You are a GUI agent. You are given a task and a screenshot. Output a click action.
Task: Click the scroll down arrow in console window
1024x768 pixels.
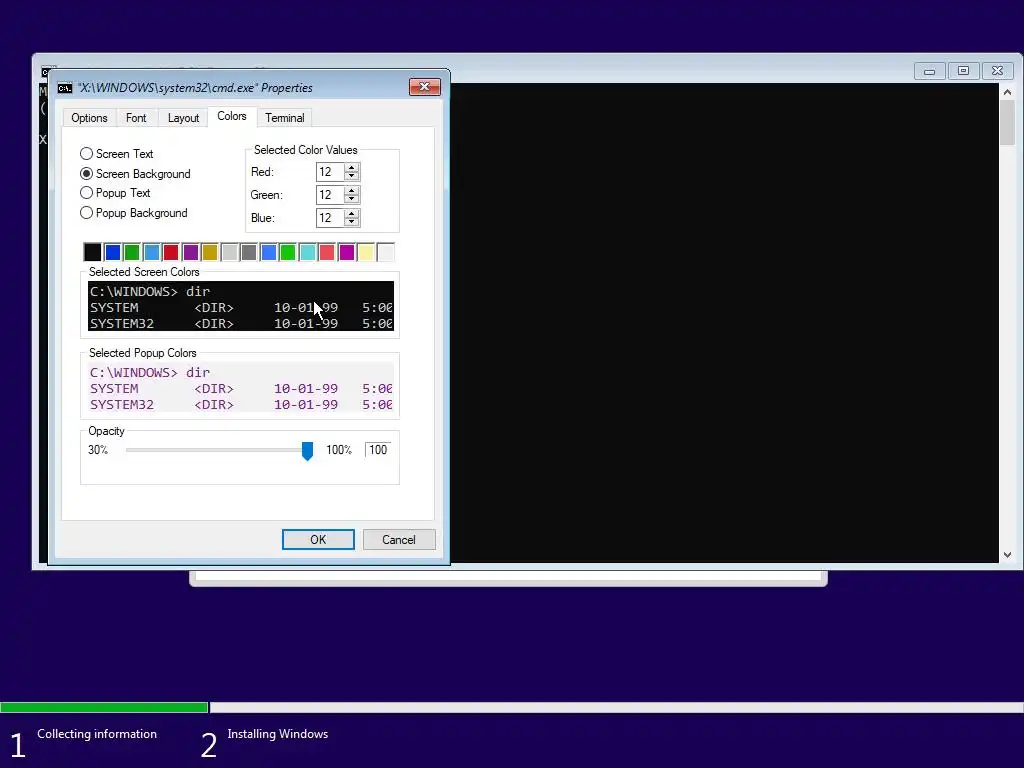[x=1008, y=554]
